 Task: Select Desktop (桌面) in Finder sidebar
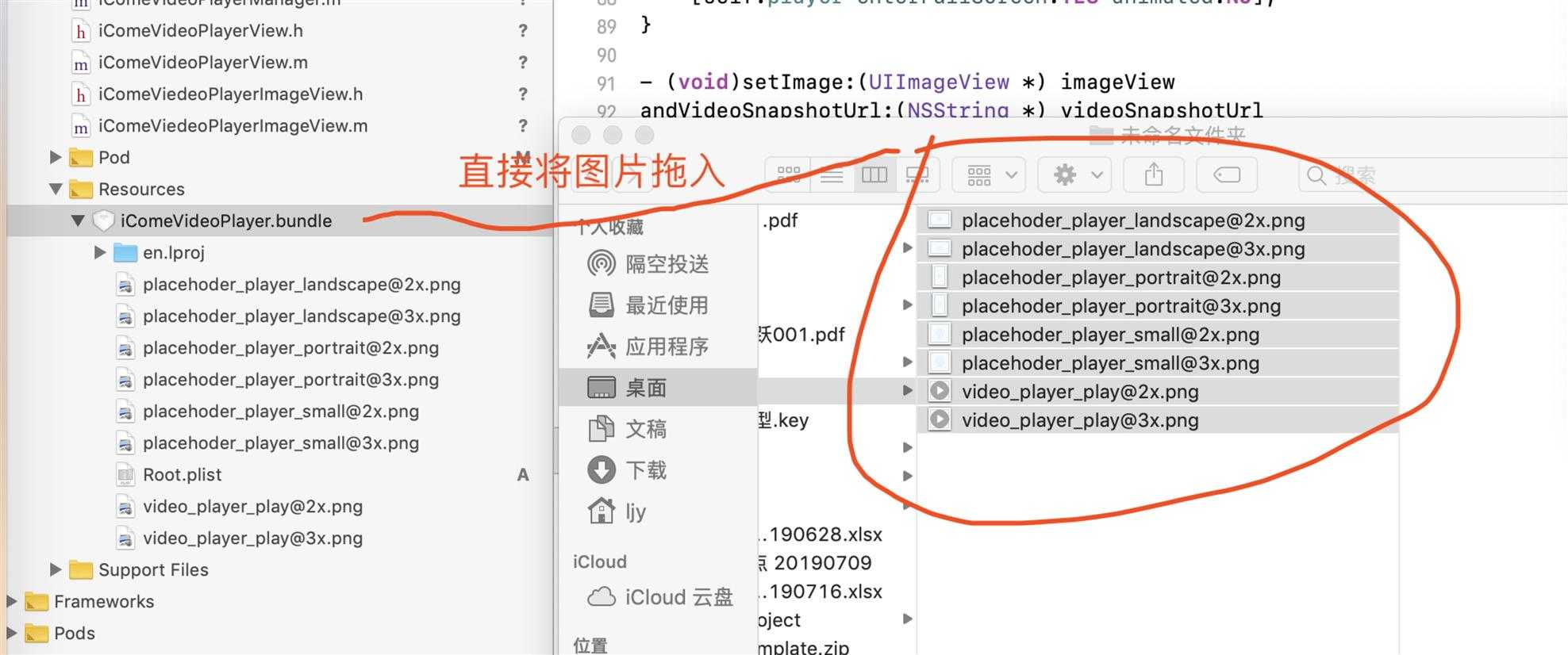tap(658, 388)
